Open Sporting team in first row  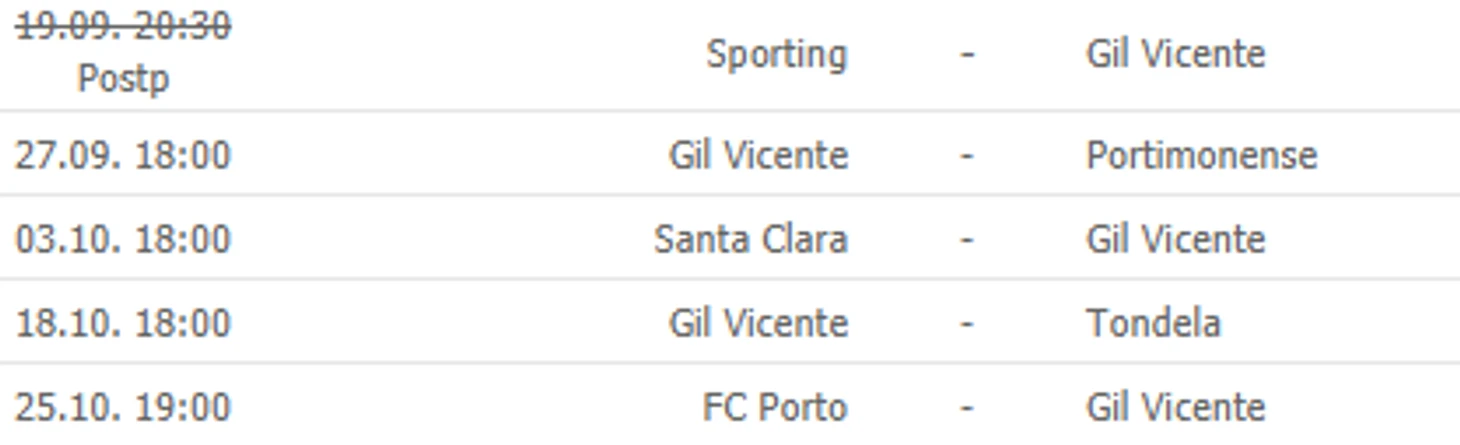pyautogui.click(x=777, y=54)
